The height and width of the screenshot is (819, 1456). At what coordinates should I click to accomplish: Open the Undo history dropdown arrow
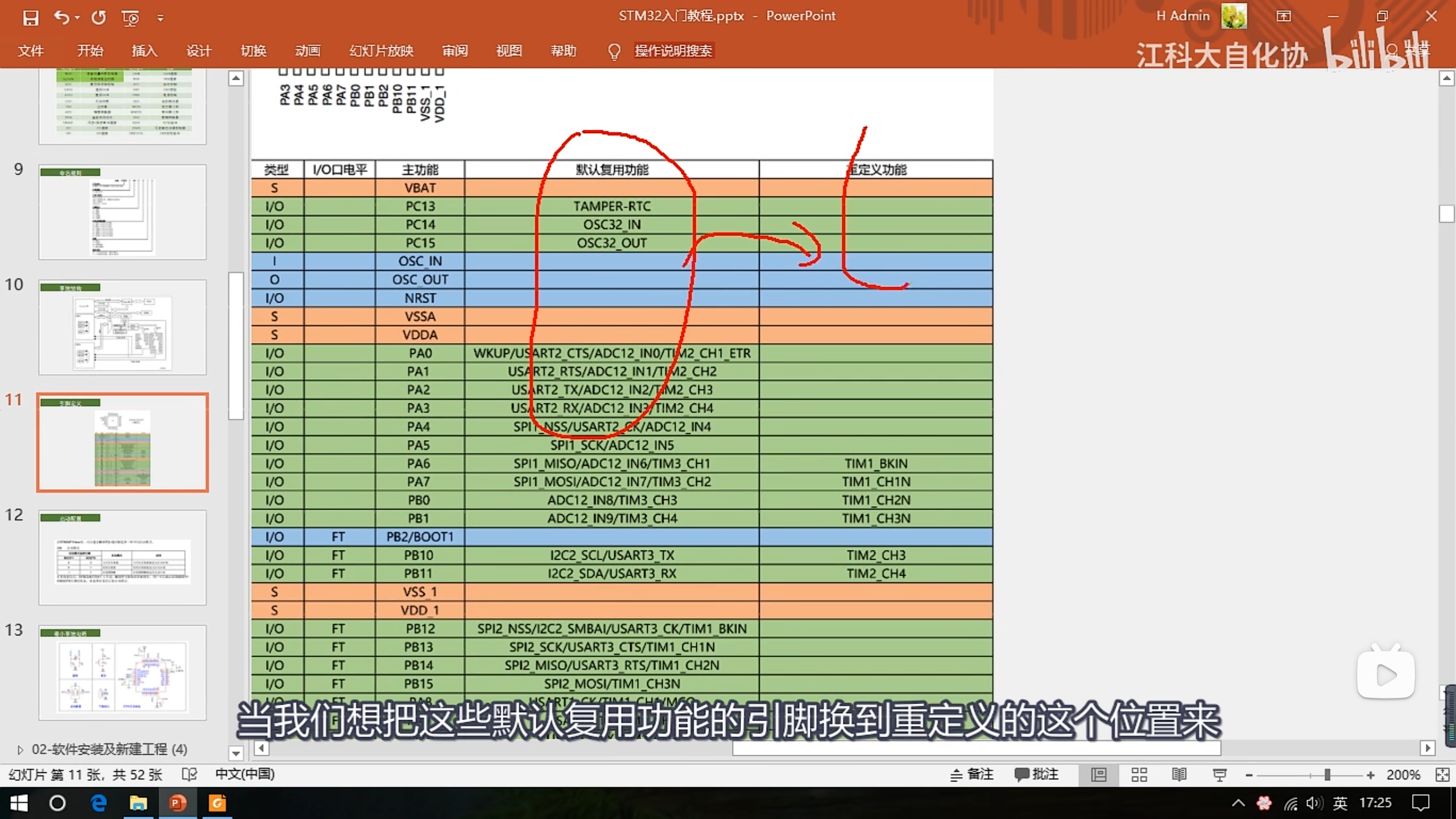(77, 18)
